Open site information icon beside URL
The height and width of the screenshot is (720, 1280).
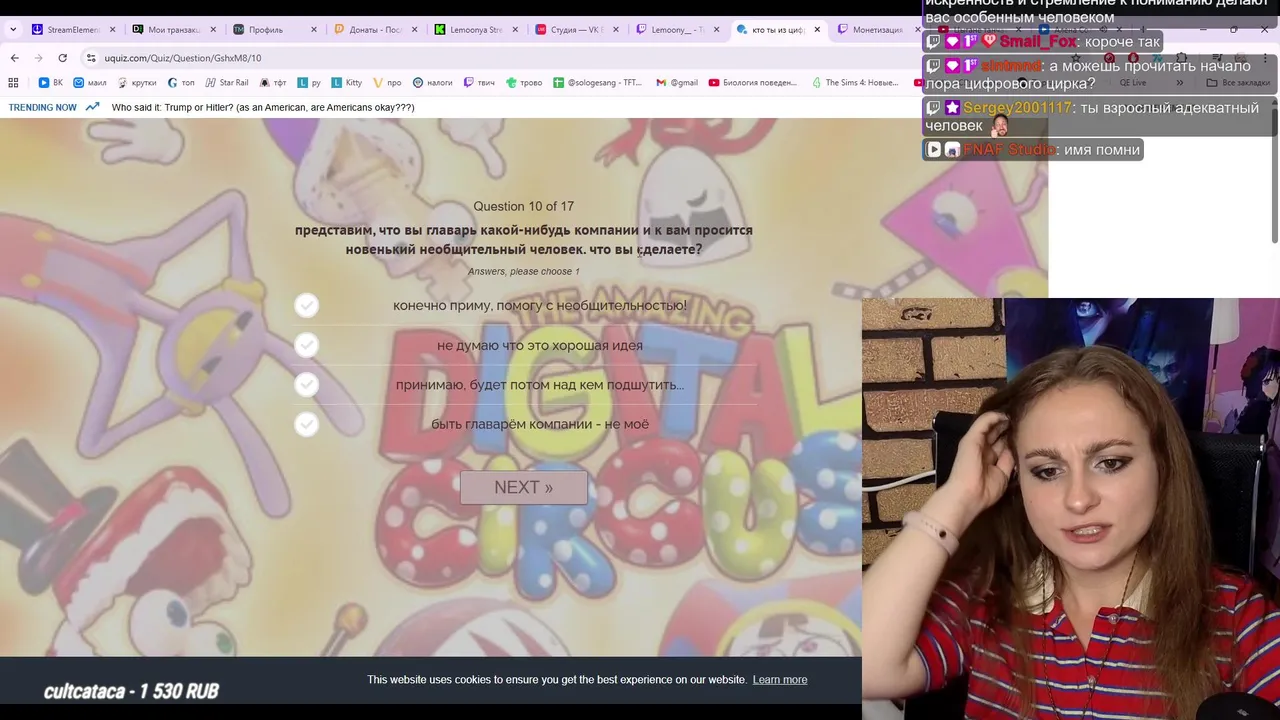click(91, 58)
